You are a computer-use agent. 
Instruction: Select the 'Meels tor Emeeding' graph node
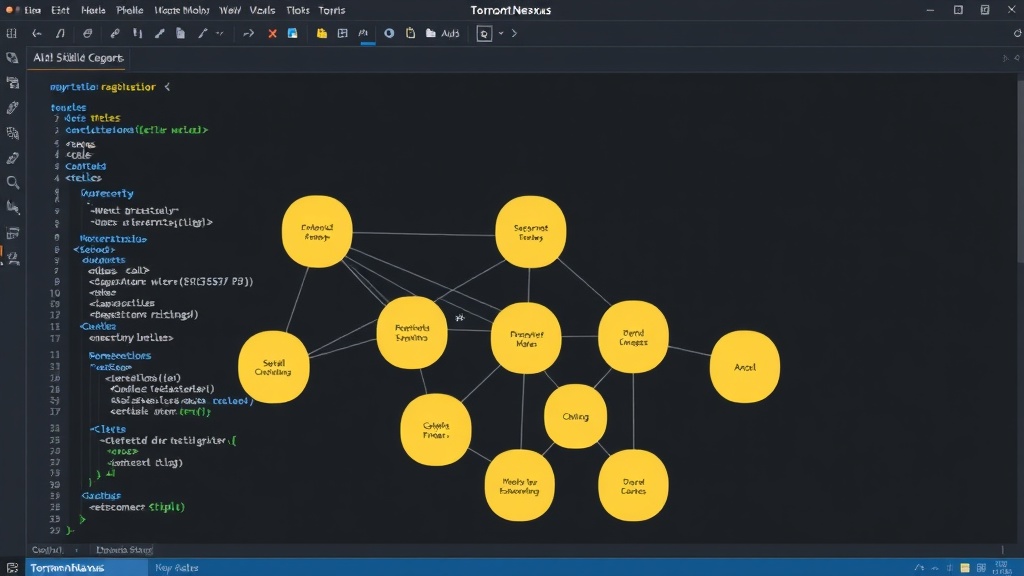tap(519, 486)
